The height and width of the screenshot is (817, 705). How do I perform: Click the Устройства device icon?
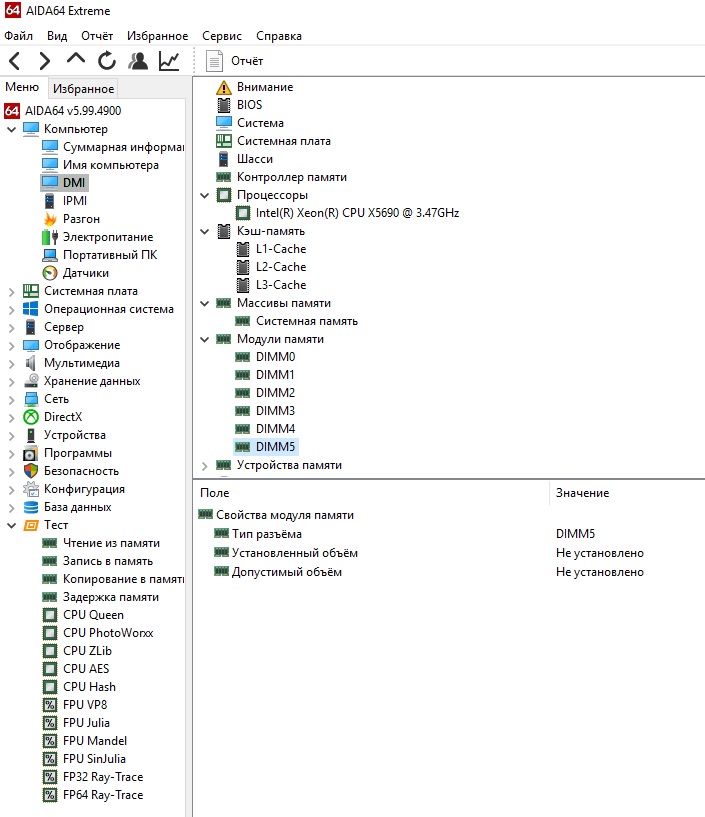pyautogui.click(x=31, y=435)
